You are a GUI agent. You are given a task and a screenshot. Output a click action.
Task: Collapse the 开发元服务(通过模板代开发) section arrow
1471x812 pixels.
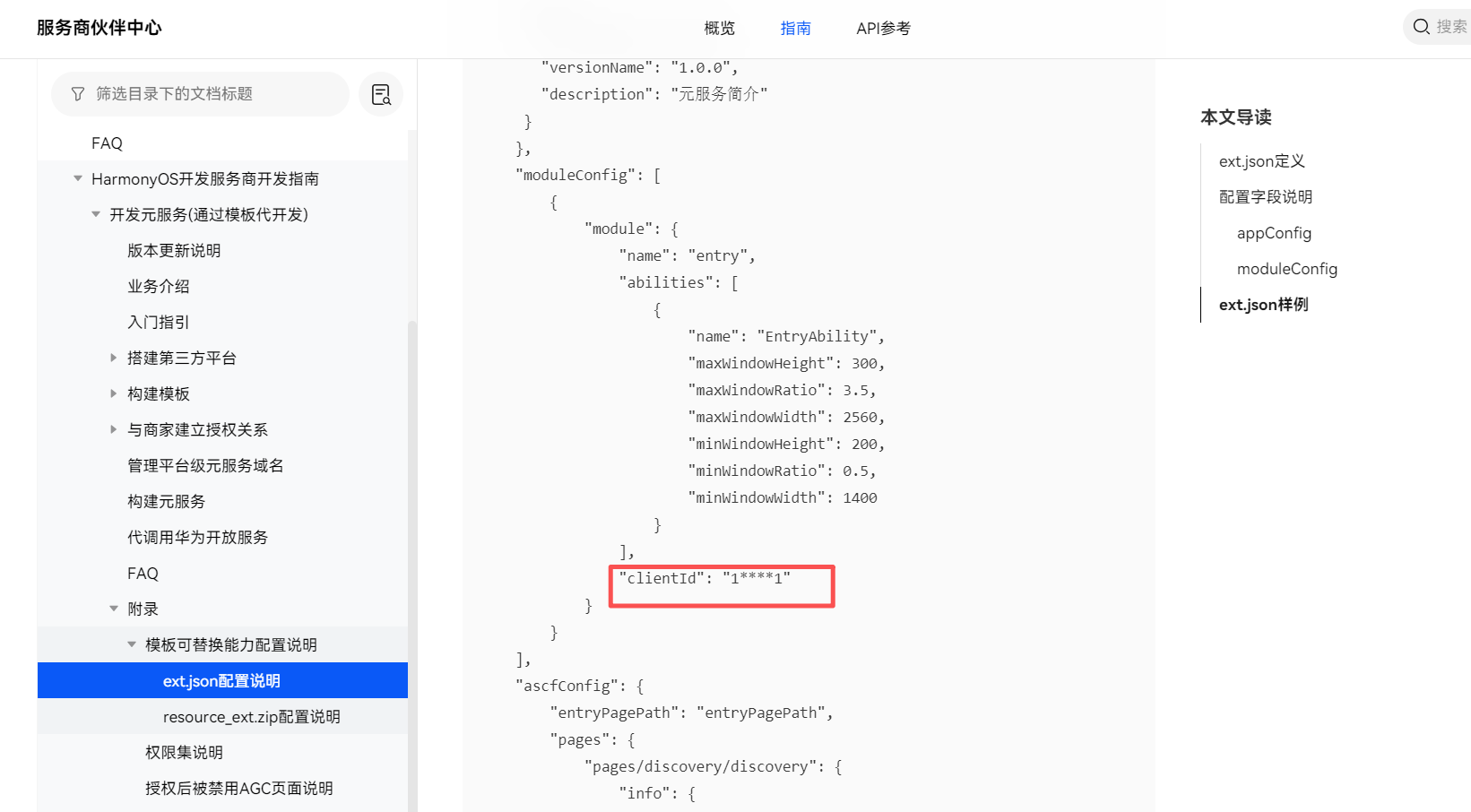coord(96,214)
